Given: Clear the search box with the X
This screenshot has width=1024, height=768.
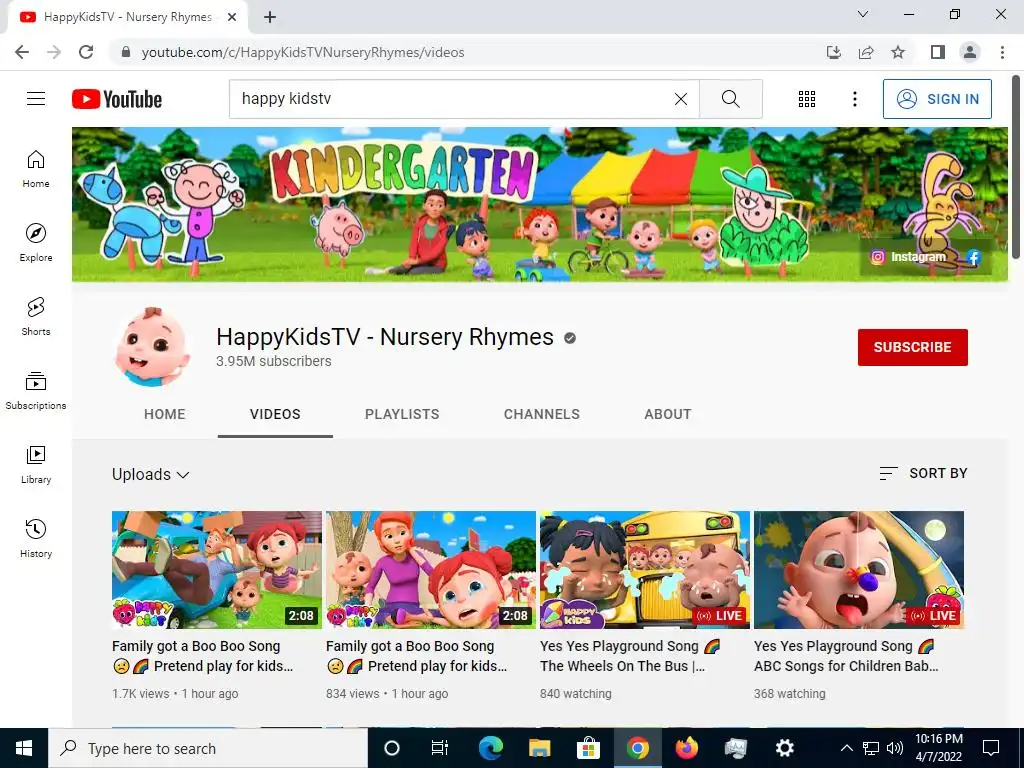Looking at the screenshot, I should pos(680,99).
